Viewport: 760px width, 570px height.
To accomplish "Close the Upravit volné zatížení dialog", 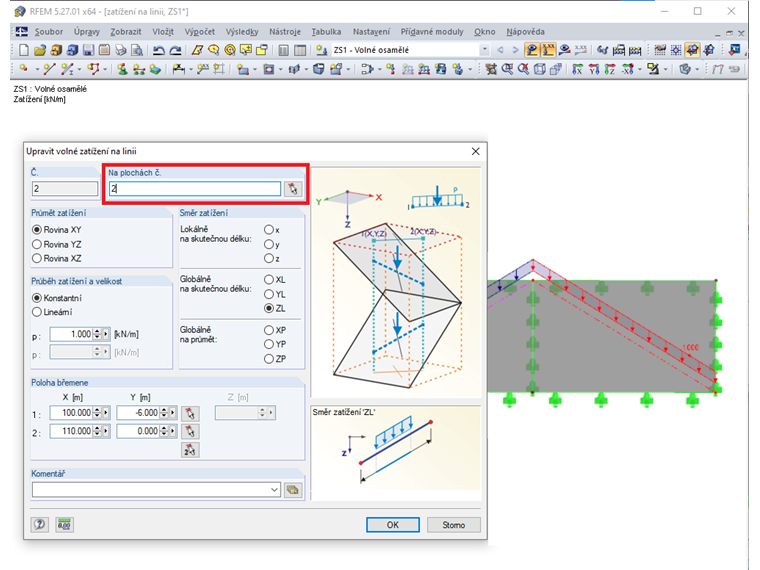I will point(475,151).
